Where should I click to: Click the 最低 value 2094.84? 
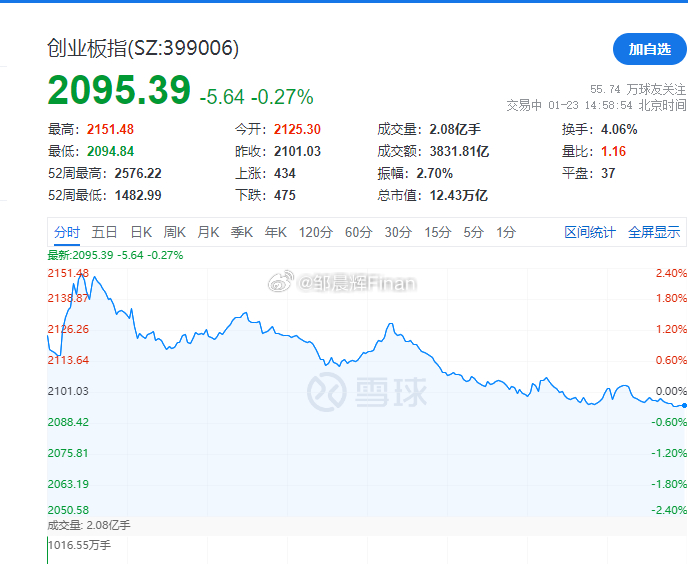point(110,151)
